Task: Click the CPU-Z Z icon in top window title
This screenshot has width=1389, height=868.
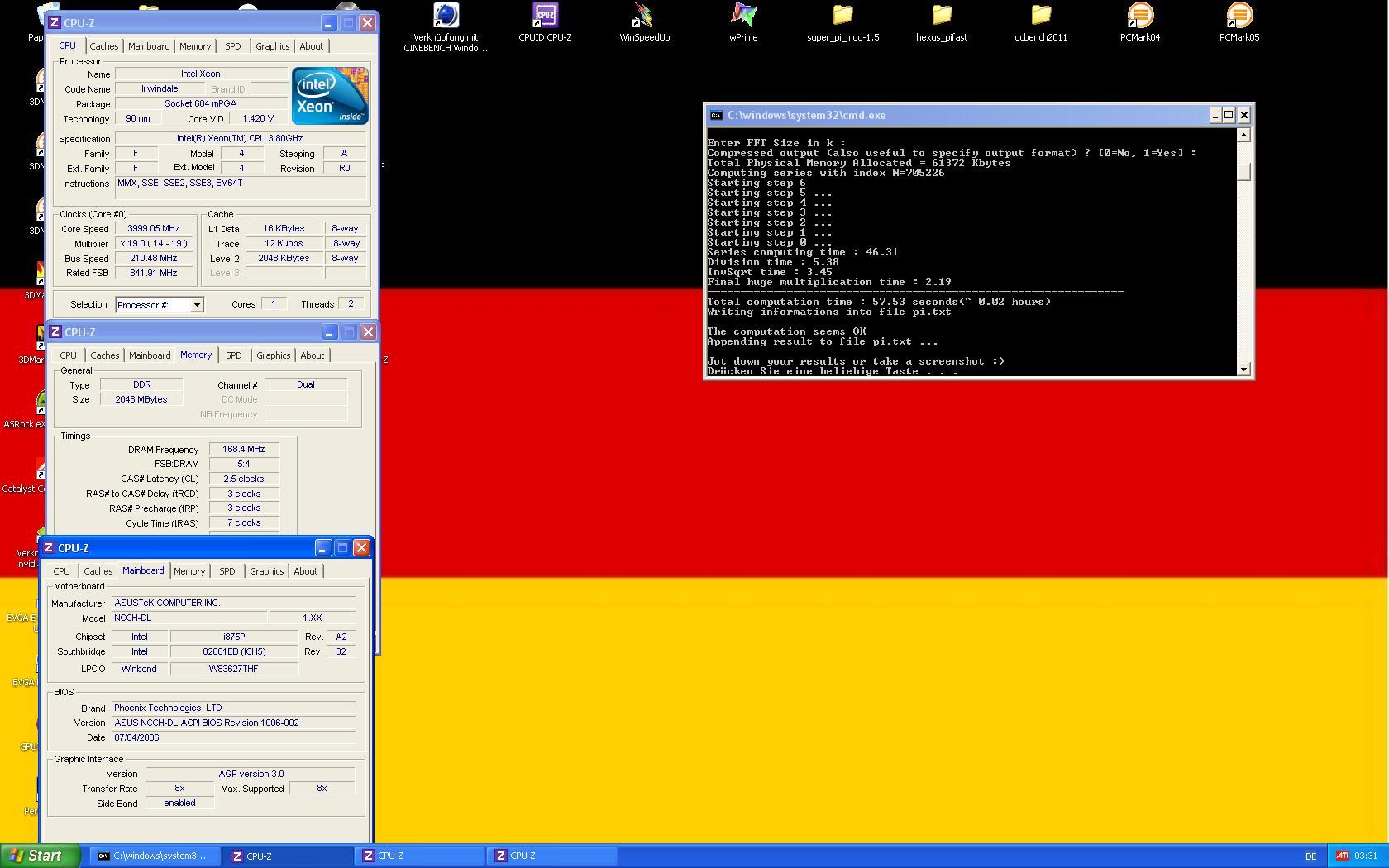Action: tap(55, 23)
